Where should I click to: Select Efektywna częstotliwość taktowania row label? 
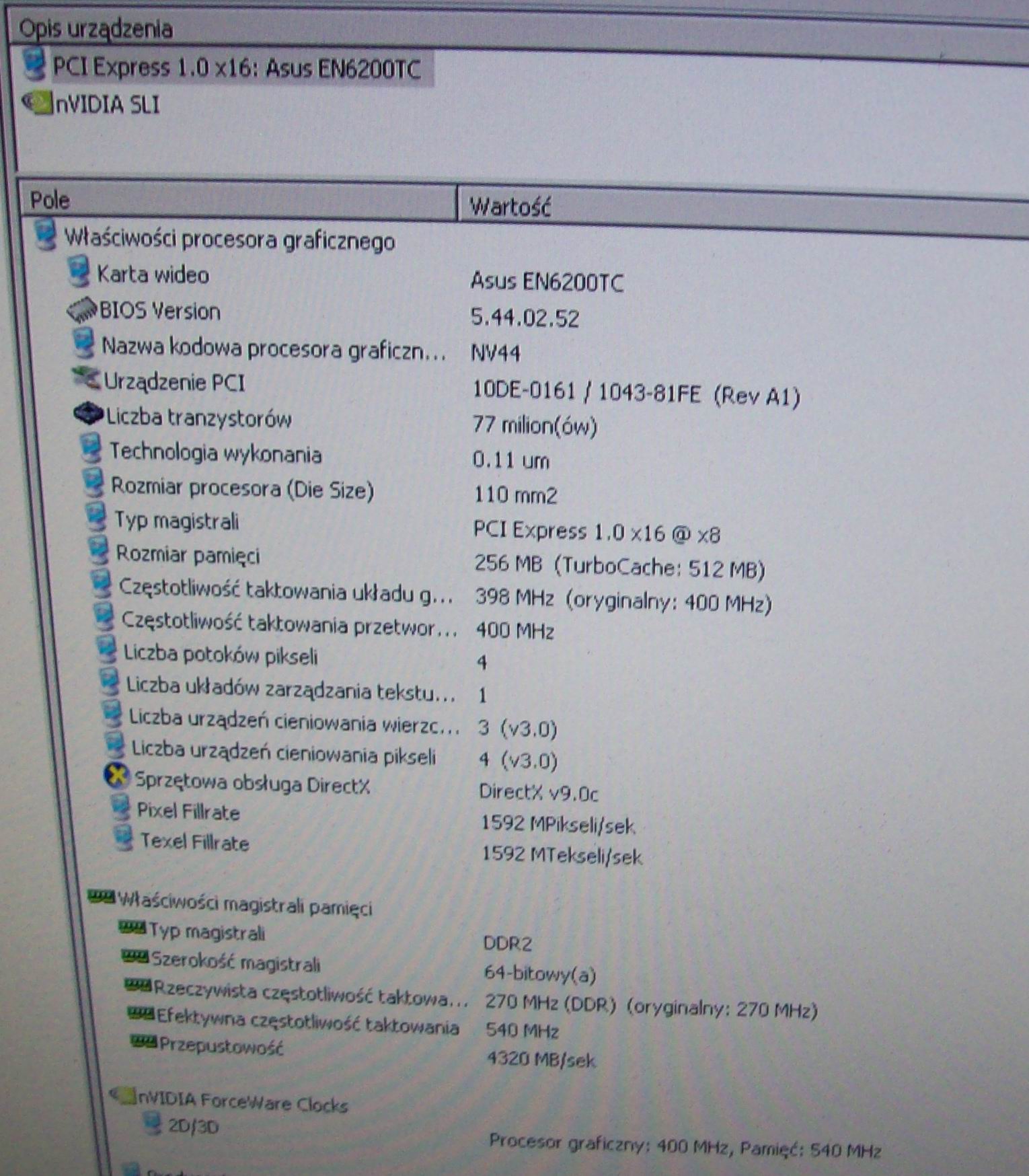point(308,1021)
